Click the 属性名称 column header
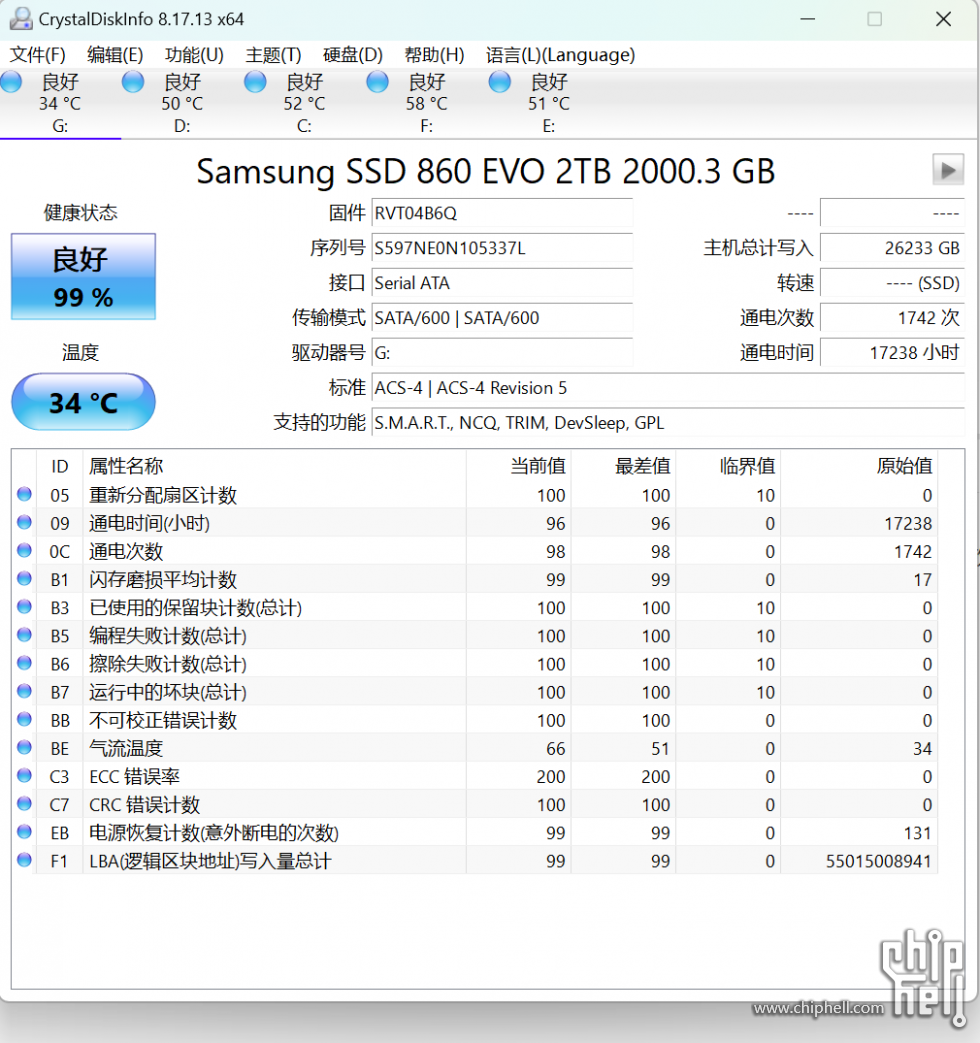Image resolution: width=980 pixels, height=1043 pixels. tap(274, 466)
